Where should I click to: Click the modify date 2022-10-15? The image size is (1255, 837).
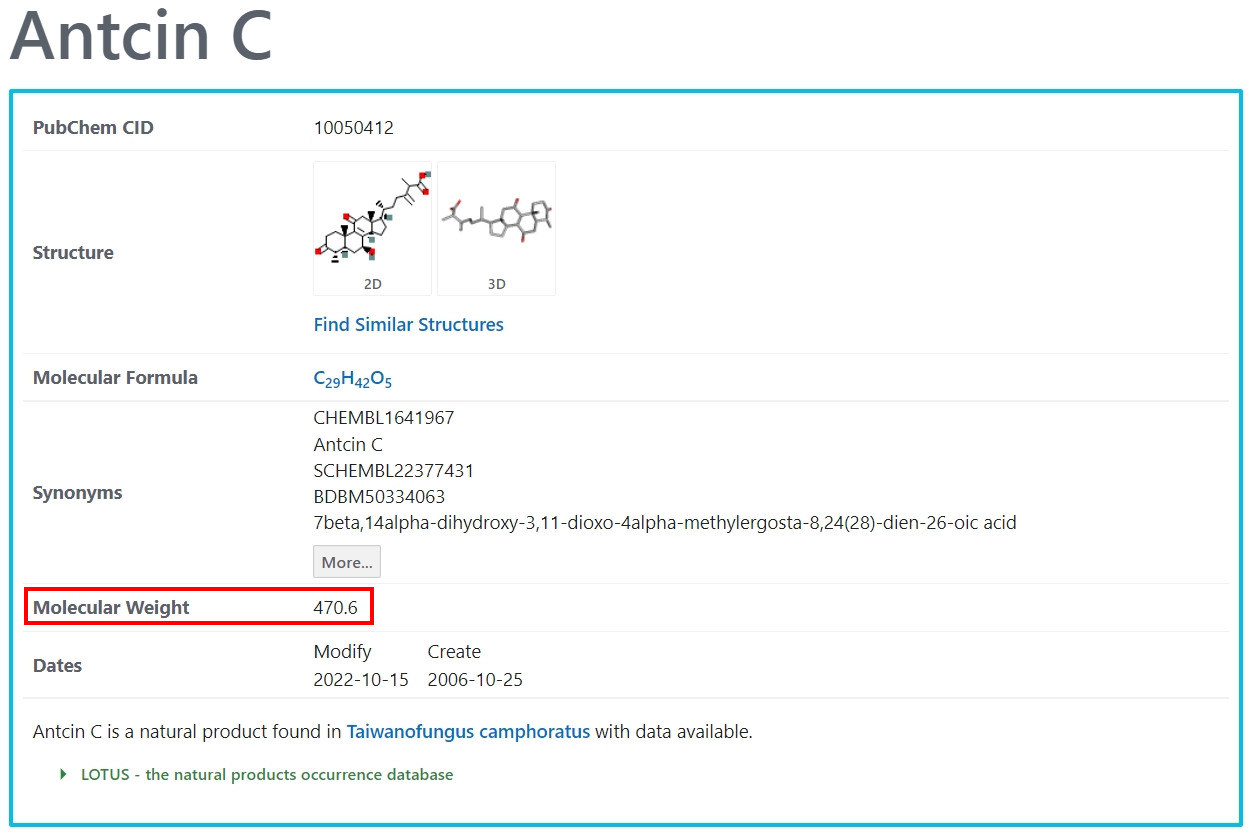tap(361, 680)
